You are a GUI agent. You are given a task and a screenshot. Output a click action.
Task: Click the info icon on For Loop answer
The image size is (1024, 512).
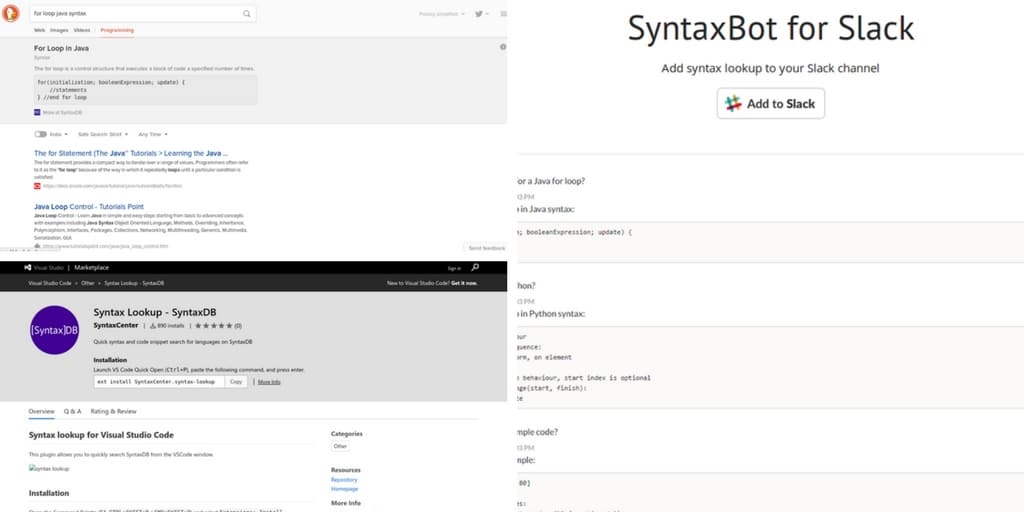pyautogui.click(x=503, y=47)
